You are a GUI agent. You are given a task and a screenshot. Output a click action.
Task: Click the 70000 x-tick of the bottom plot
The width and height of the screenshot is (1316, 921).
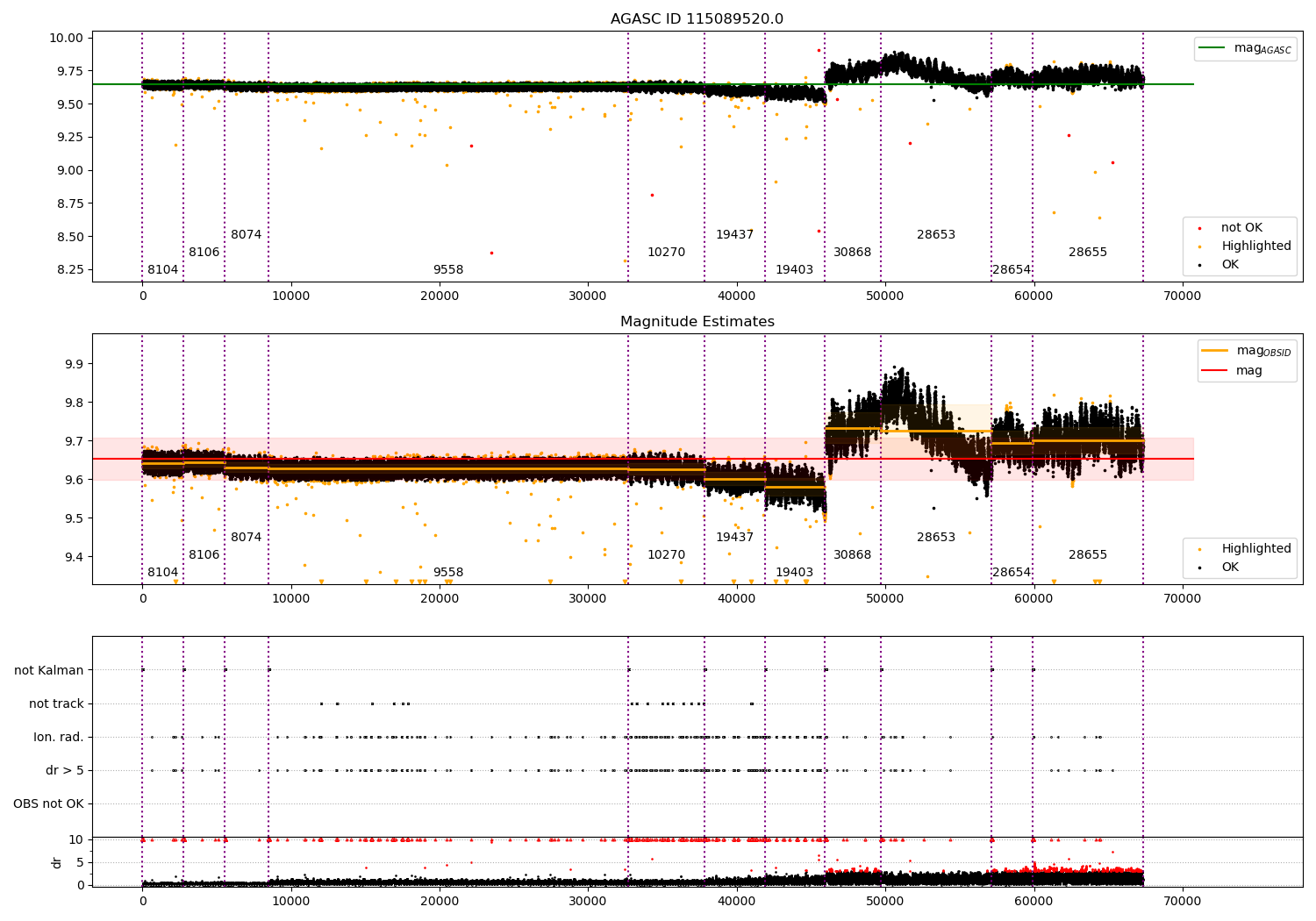pyautogui.click(x=1182, y=901)
